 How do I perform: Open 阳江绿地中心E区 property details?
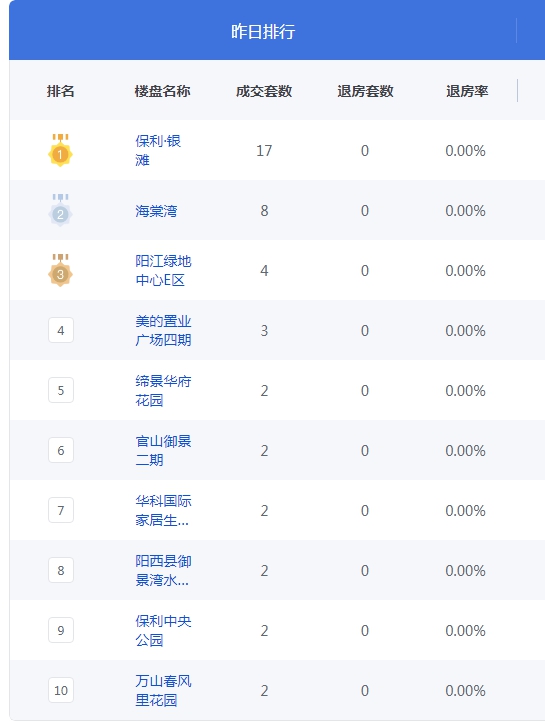163,270
